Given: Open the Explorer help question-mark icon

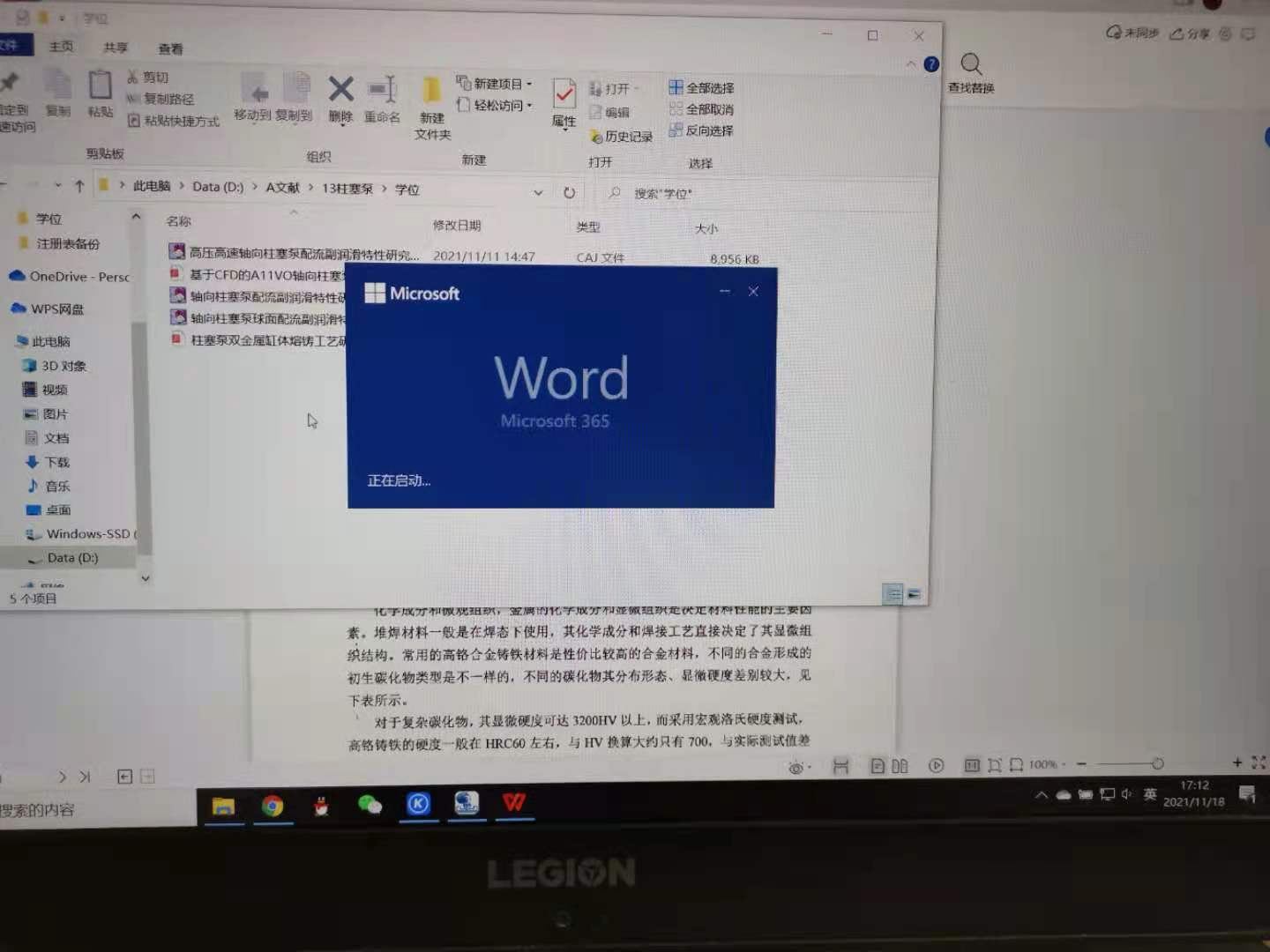Looking at the screenshot, I should 931,64.
